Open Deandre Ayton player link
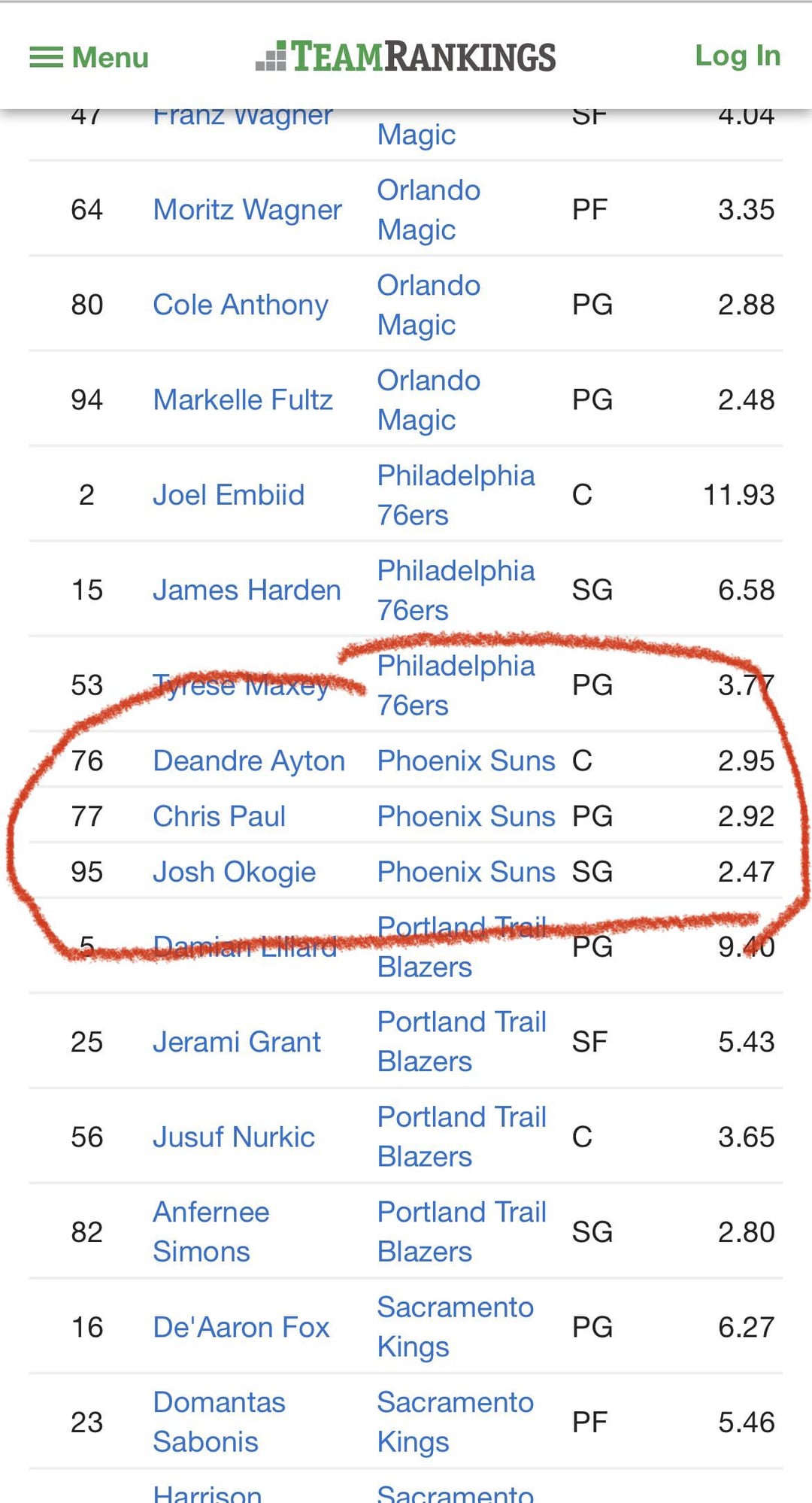812x1503 pixels. point(249,761)
